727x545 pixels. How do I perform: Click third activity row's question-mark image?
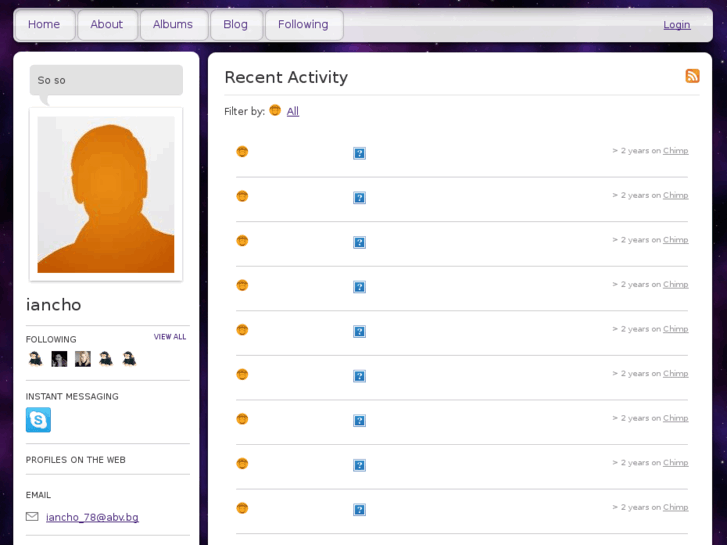click(359, 243)
